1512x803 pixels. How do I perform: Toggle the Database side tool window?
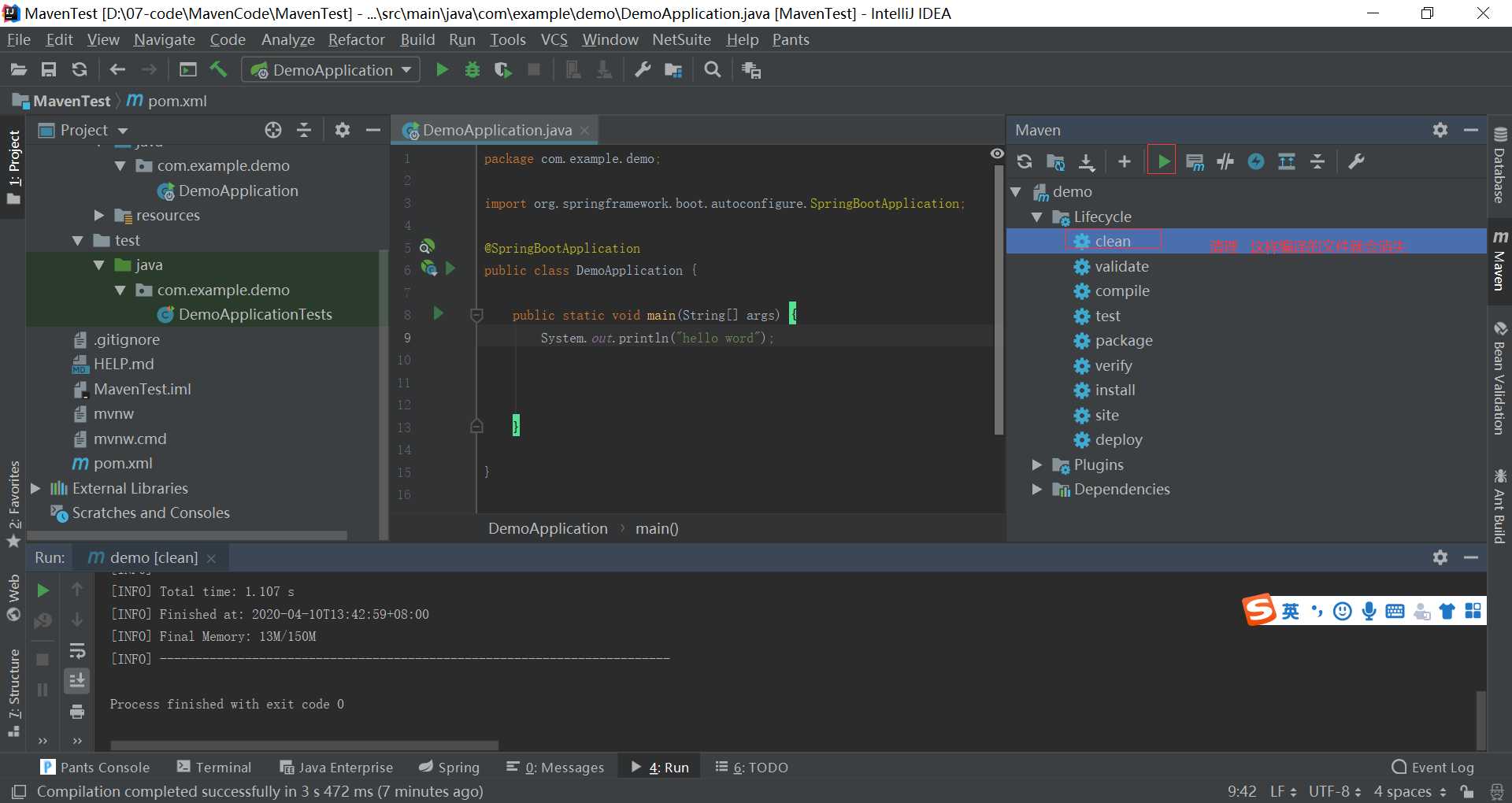[x=1500, y=166]
